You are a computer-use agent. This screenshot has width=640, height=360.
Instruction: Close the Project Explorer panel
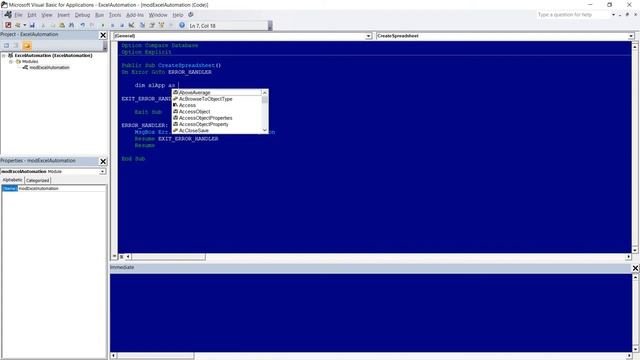point(103,35)
